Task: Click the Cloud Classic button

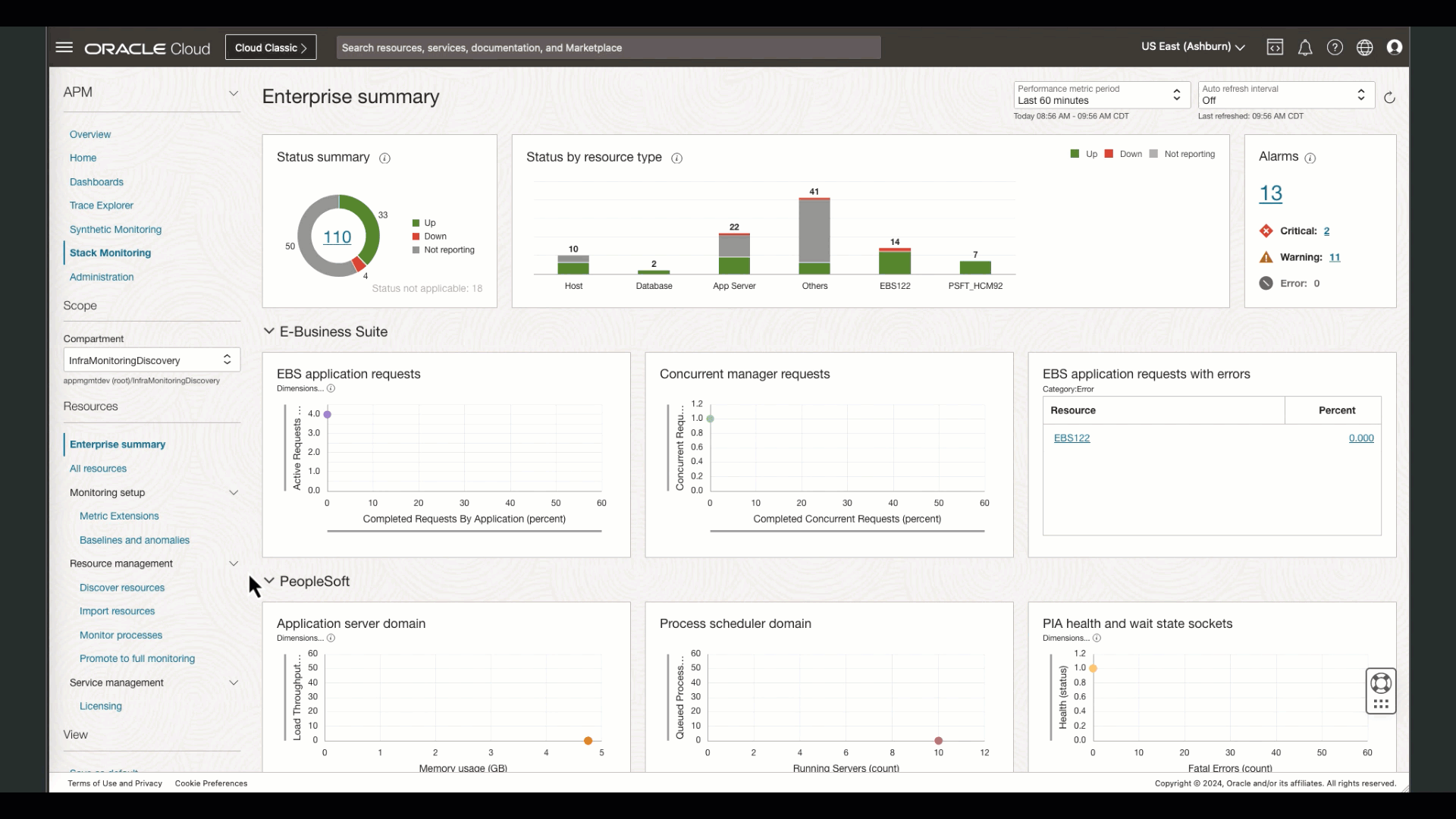Action: point(271,48)
